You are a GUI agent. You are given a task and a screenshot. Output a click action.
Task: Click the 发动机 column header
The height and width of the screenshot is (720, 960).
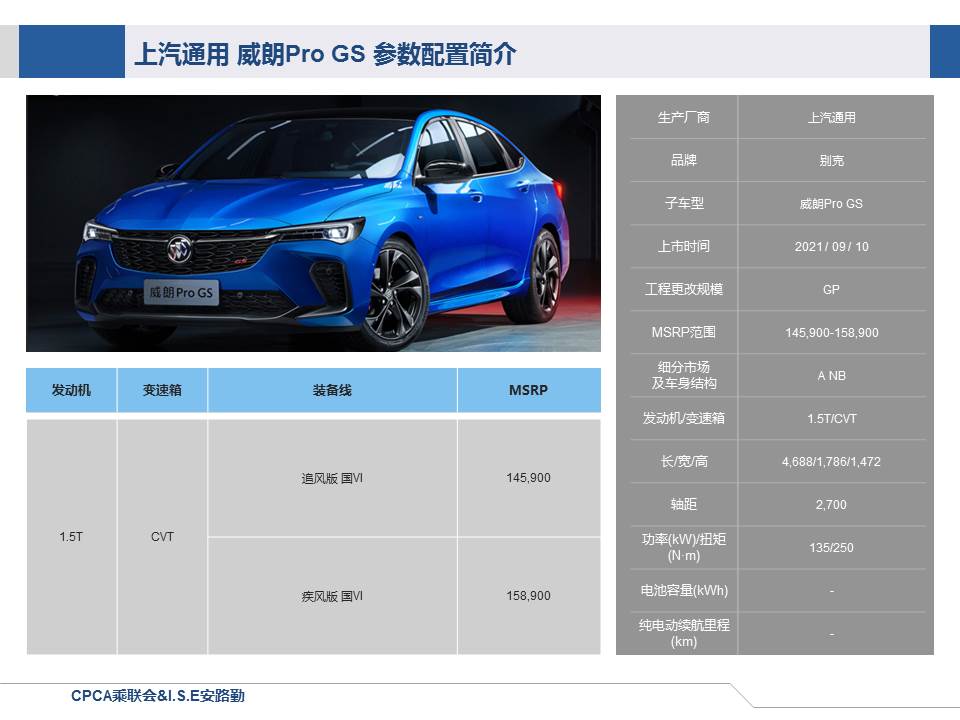pos(71,390)
